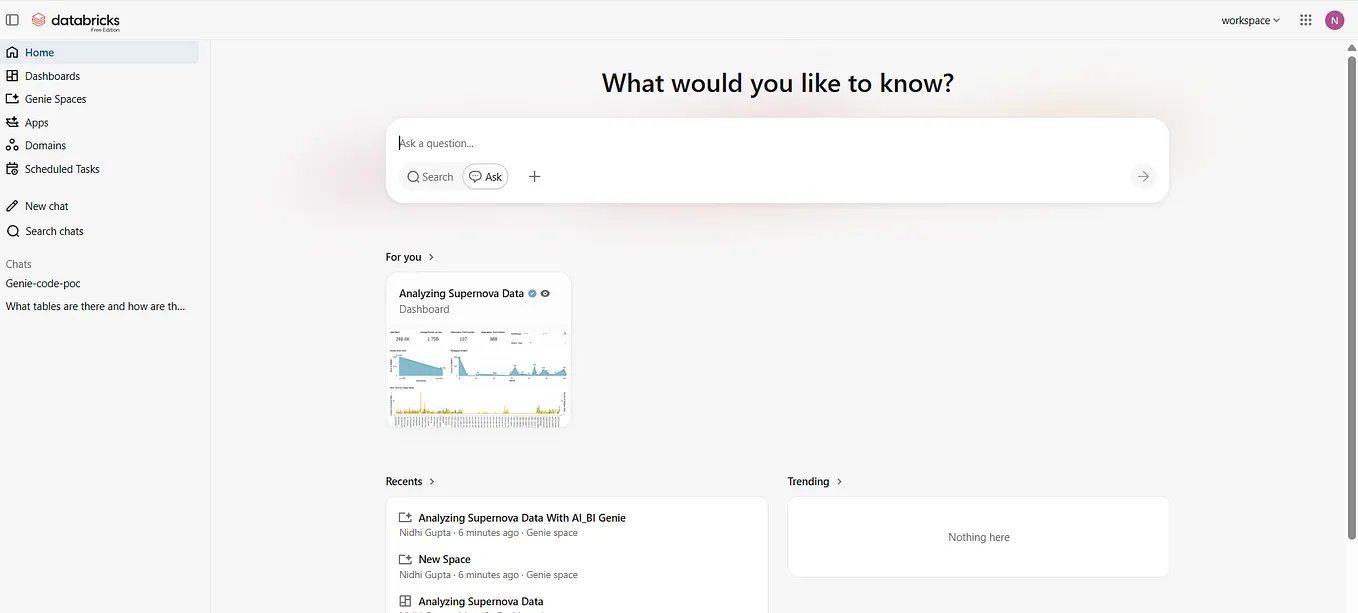The height and width of the screenshot is (613, 1358).
Task: Select the Ask mode toggle
Action: tap(485, 176)
